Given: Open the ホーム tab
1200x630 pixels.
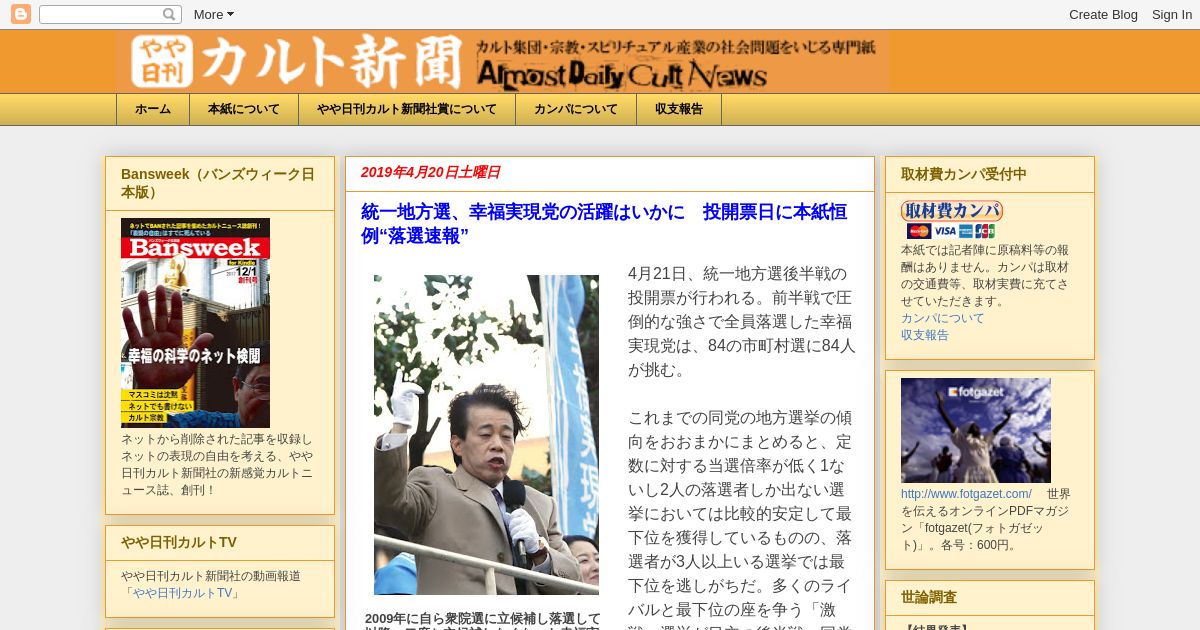Looking at the screenshot, I should (153, 109).
